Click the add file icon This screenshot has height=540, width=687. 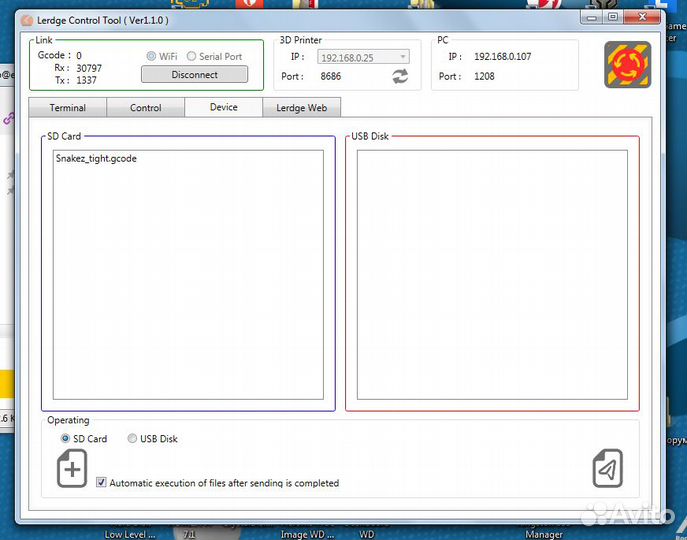[72, 468]
